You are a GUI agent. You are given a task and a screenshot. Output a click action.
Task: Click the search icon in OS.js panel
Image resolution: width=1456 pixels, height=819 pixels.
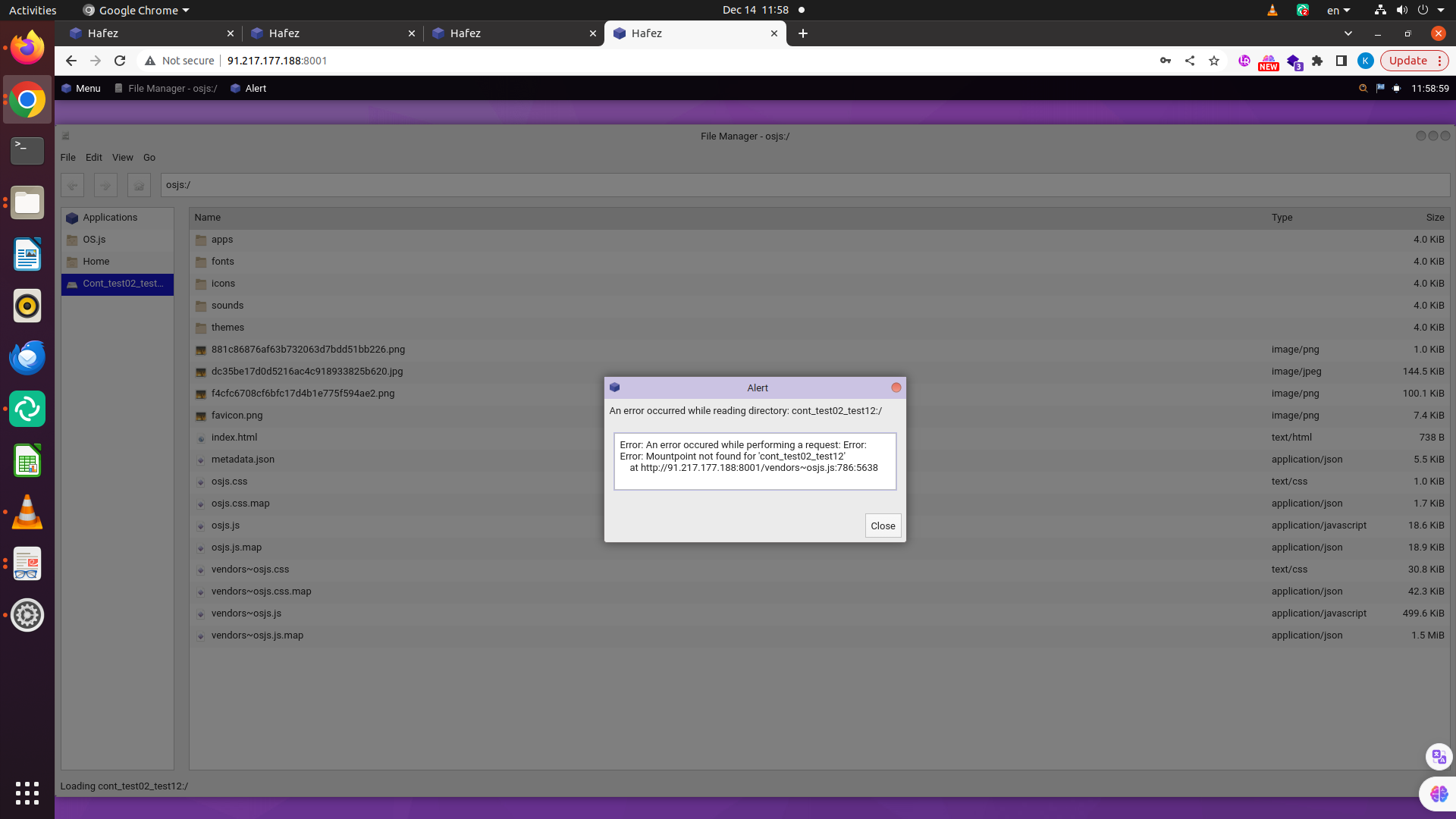[x=1363, y=89]
